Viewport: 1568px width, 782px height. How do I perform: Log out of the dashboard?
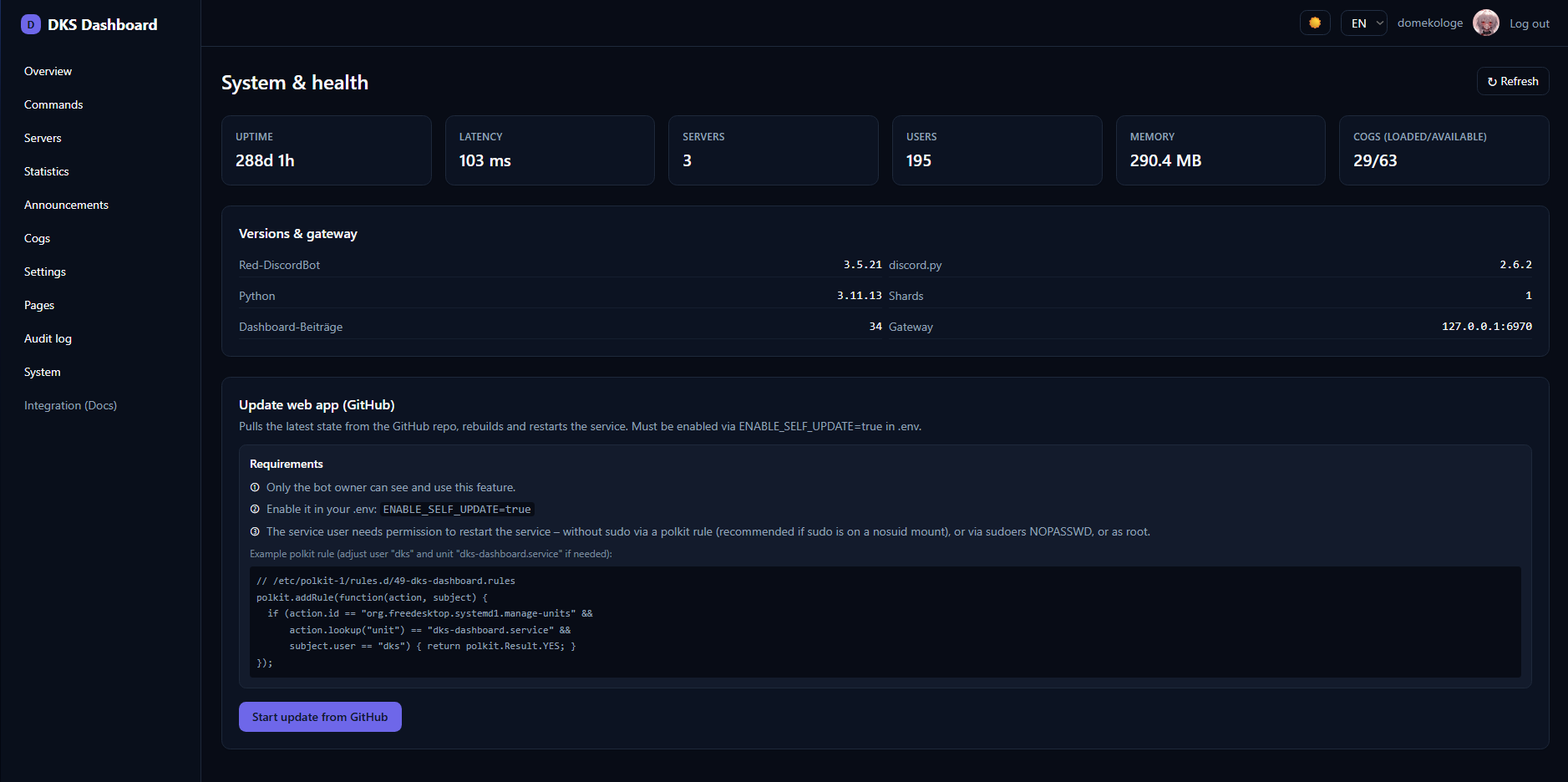(1530, 23)
